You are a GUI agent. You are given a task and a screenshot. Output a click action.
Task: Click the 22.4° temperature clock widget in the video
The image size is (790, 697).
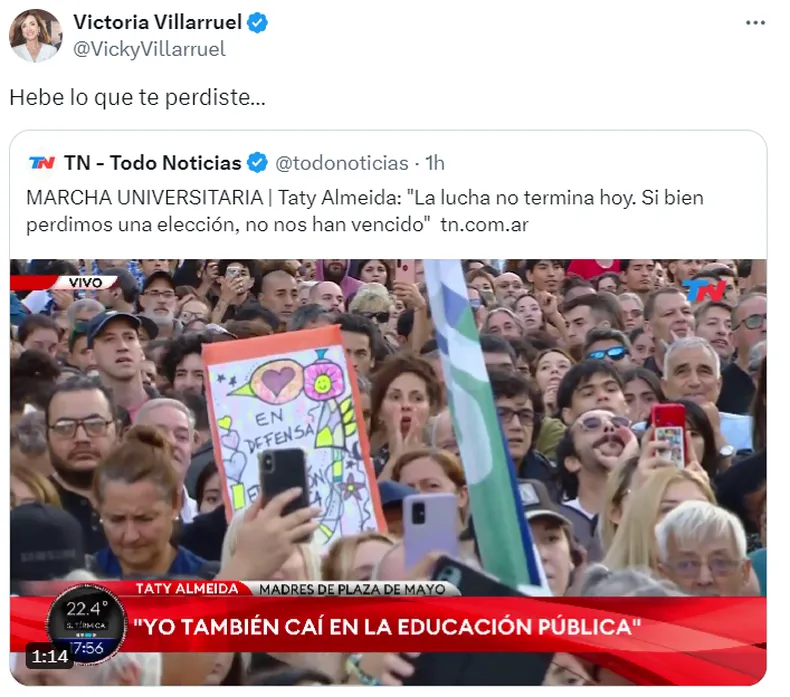tap(86, 624)
